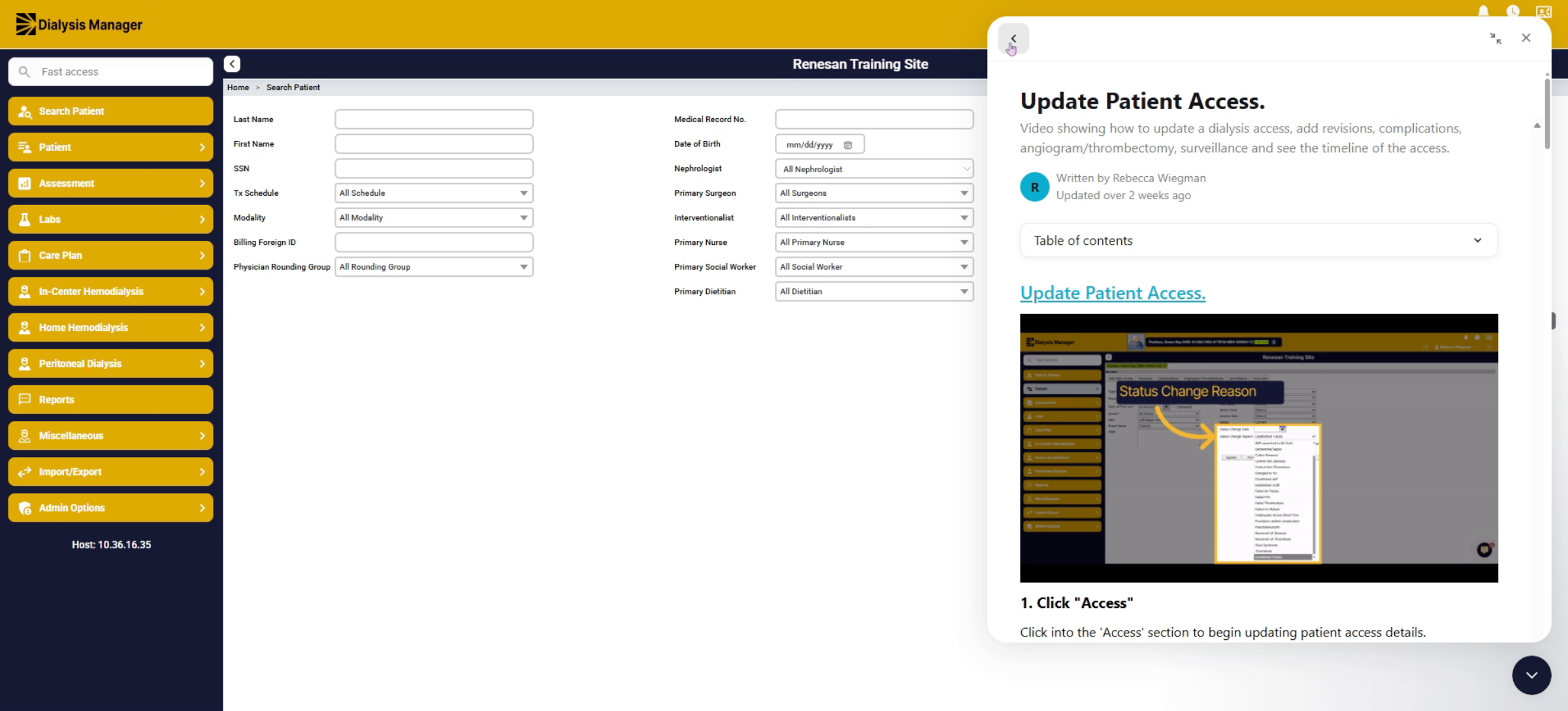The image size is (1568, 711).
Task: Open the Interventionalist dropdown
Action: [x=874, y=217]
